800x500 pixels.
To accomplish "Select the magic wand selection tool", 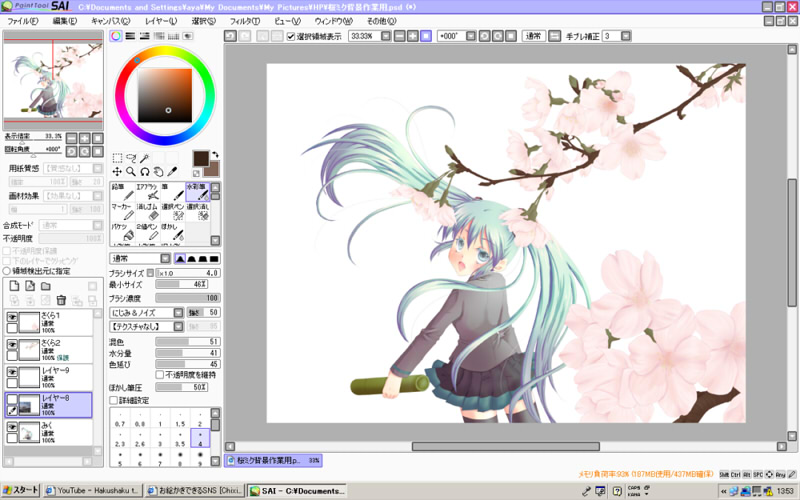I will click(x=145, y=158).
